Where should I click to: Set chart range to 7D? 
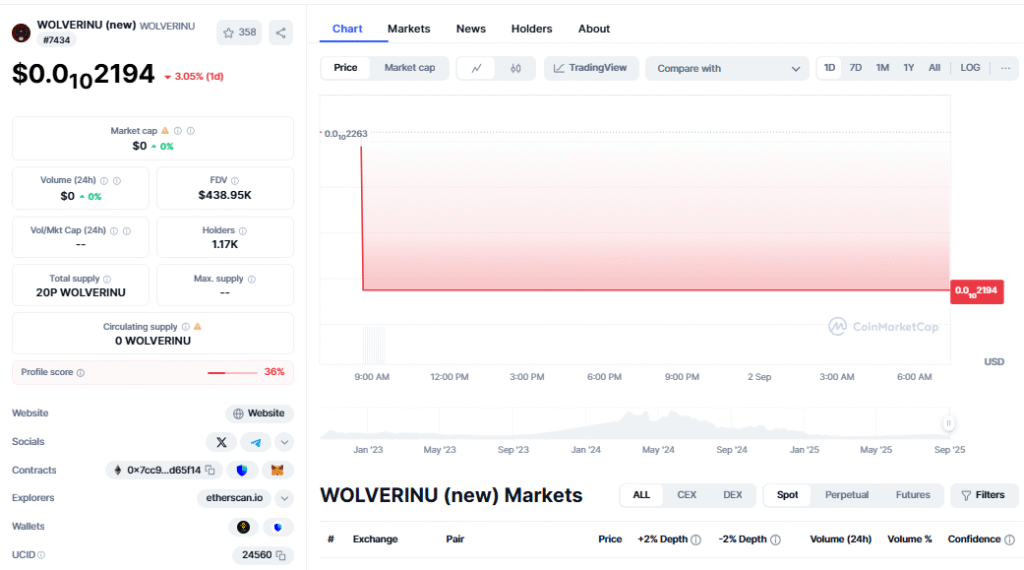point(856,68)
